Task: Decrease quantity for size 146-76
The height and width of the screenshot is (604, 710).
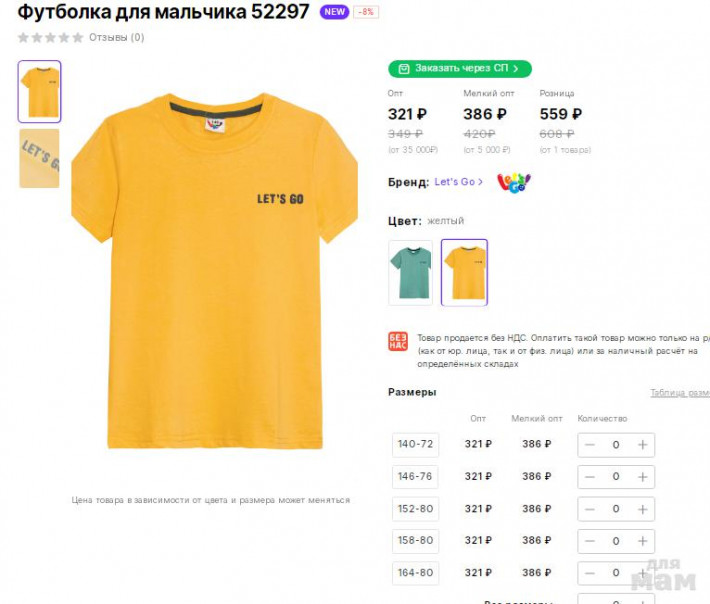Action: coord(590,477)
